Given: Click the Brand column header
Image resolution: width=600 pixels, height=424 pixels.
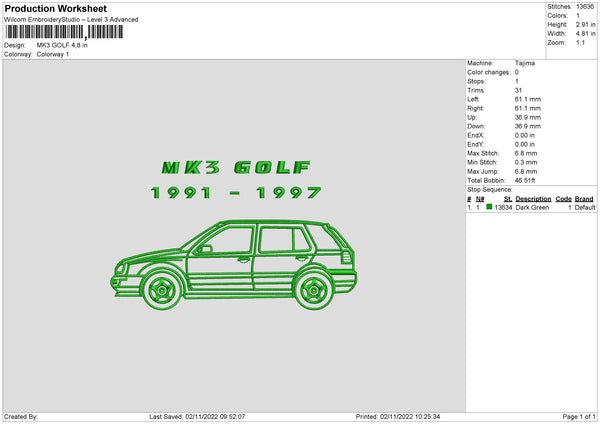Looking at the screenshot, I should (x=584, y=199).
